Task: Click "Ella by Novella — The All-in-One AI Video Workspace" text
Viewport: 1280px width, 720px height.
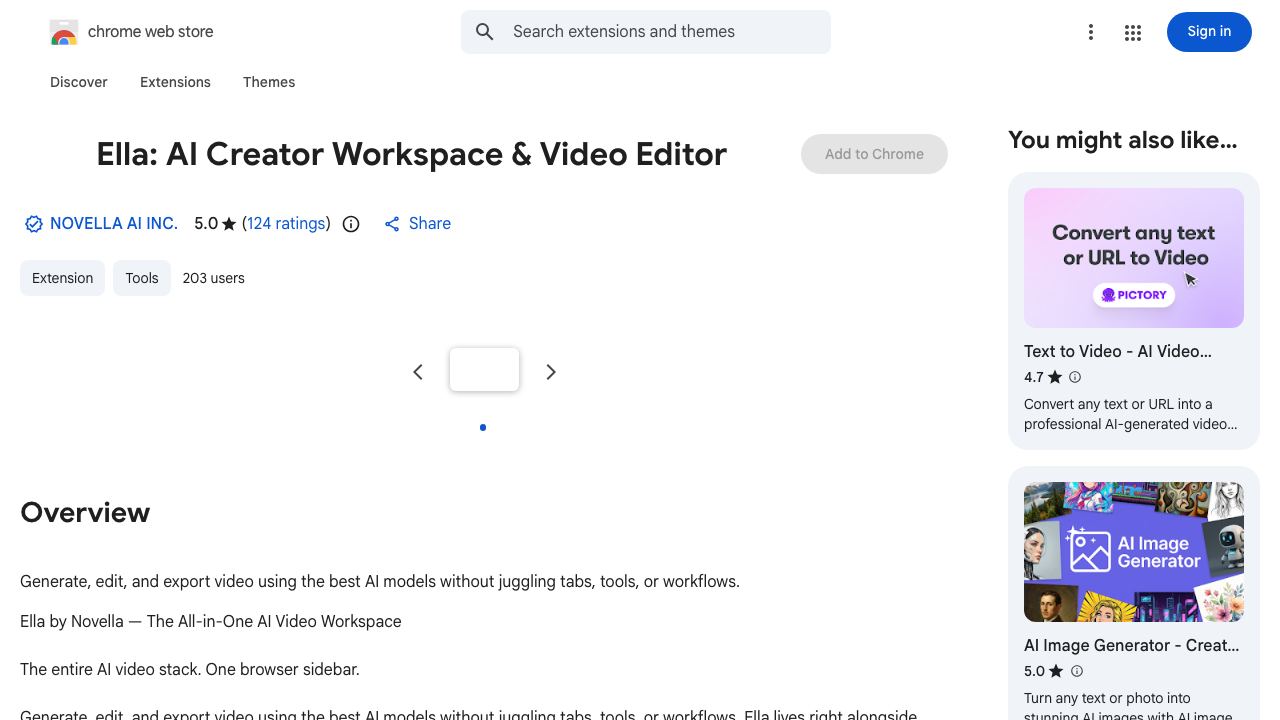Action: pos(211,622)
